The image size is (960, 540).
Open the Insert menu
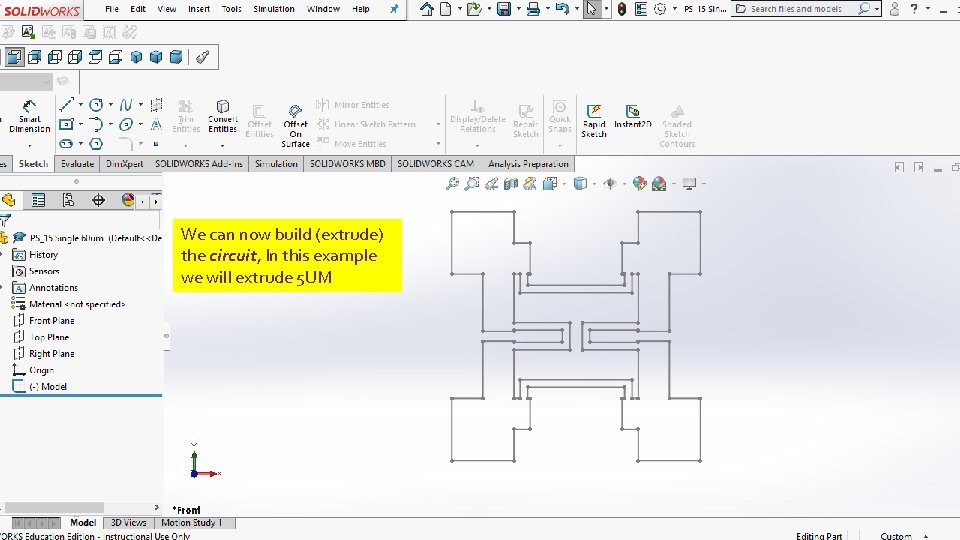pos(199,9)
